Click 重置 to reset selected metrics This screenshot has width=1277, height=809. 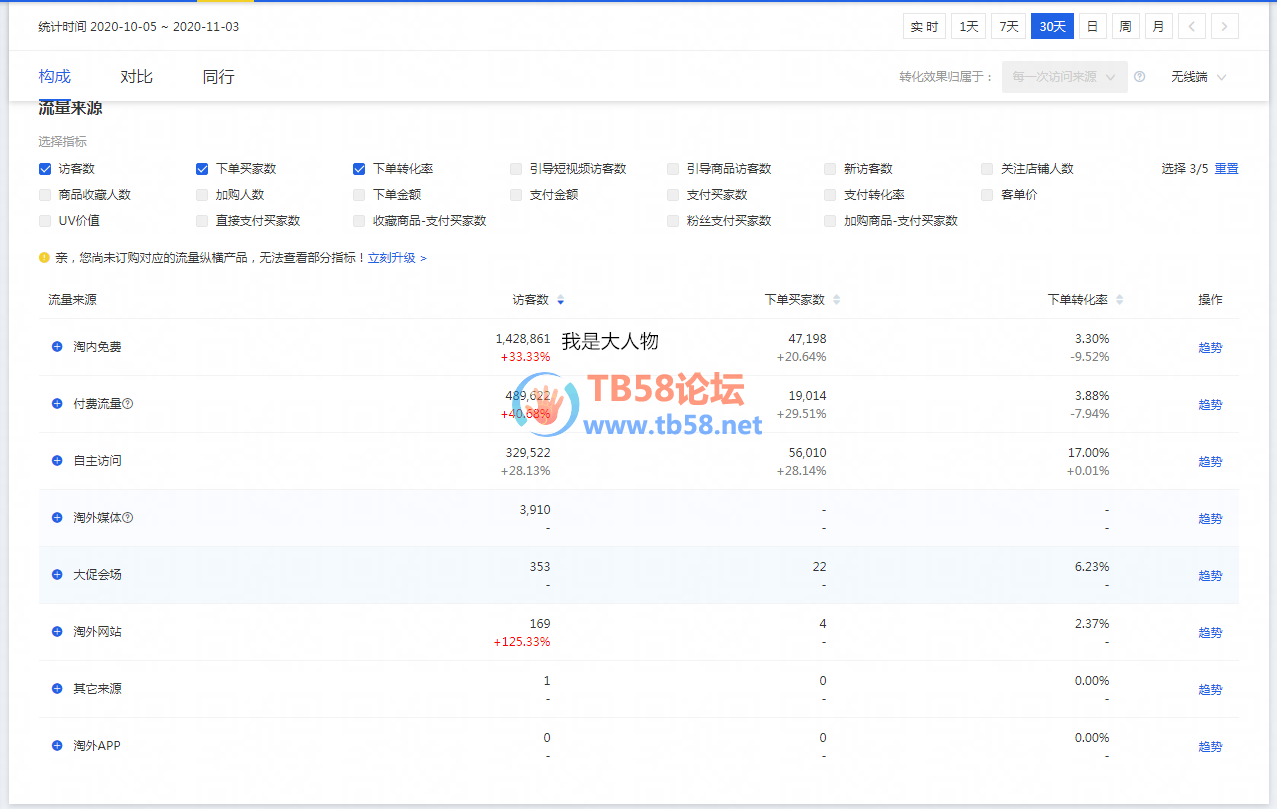click(1226, 169)
